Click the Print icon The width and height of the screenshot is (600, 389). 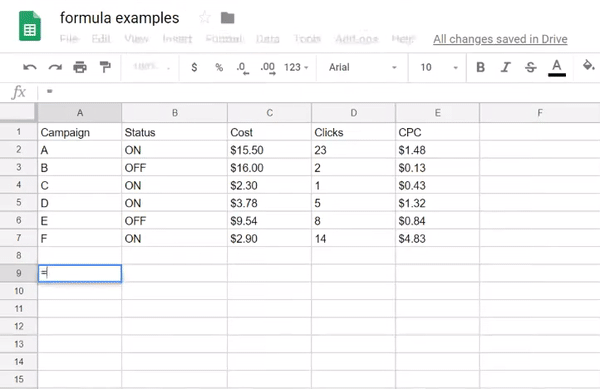pos(80,67)
